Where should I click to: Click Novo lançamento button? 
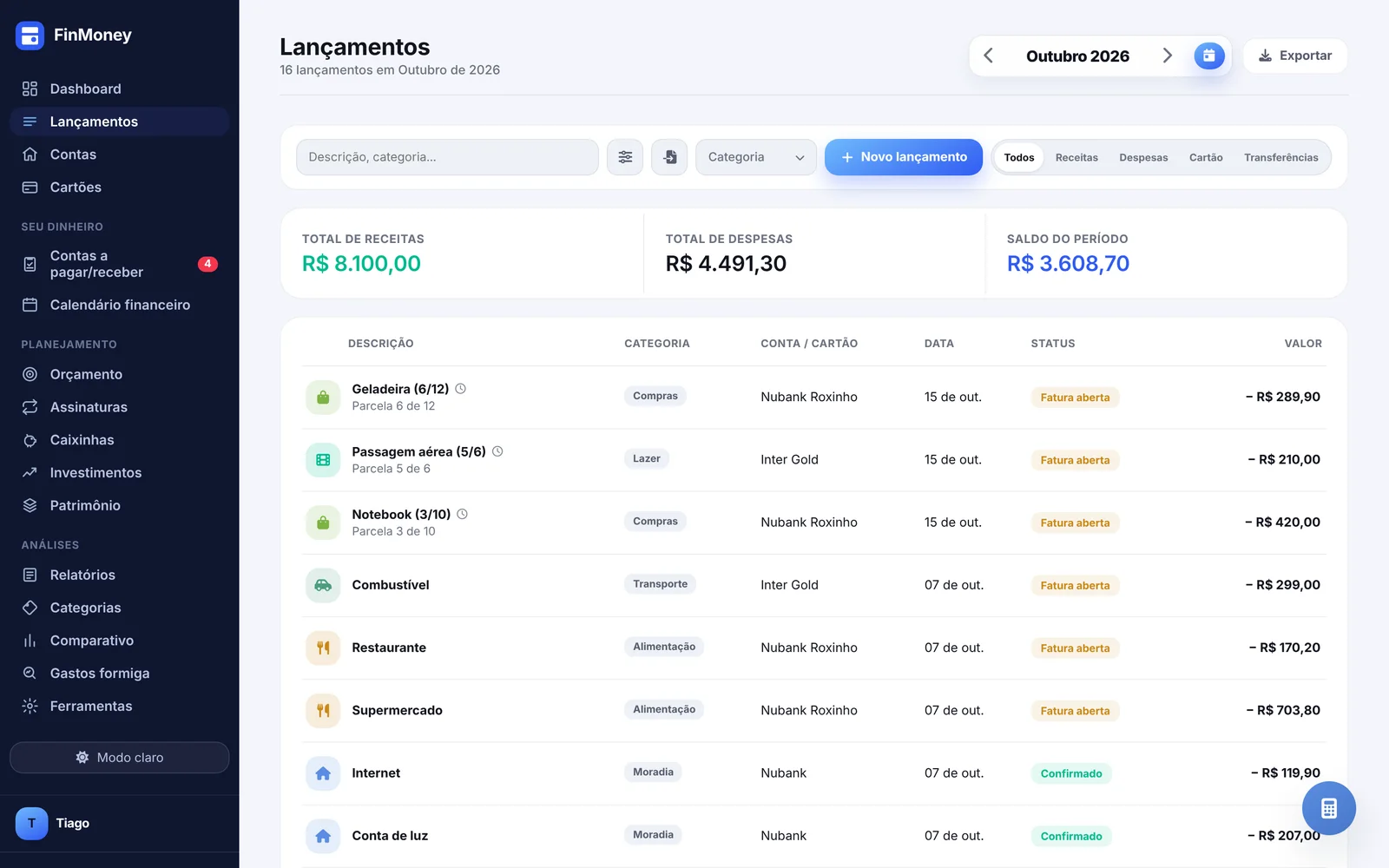[x=904, y=157]
